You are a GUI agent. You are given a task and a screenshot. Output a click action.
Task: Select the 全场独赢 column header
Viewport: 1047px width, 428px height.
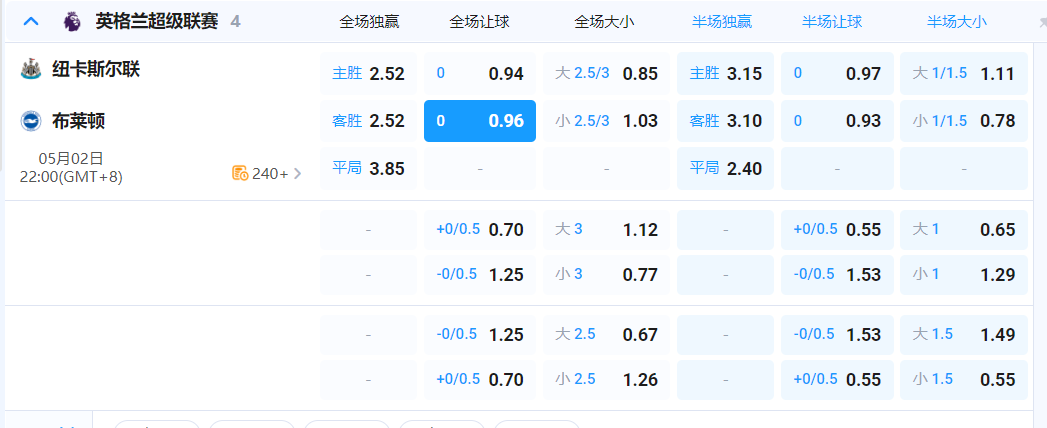point(369,21)
